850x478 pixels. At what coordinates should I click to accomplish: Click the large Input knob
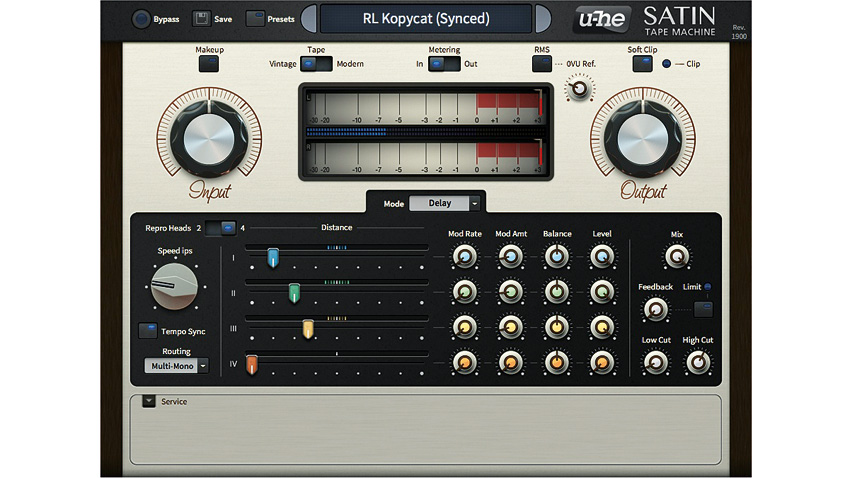point(209,139)
